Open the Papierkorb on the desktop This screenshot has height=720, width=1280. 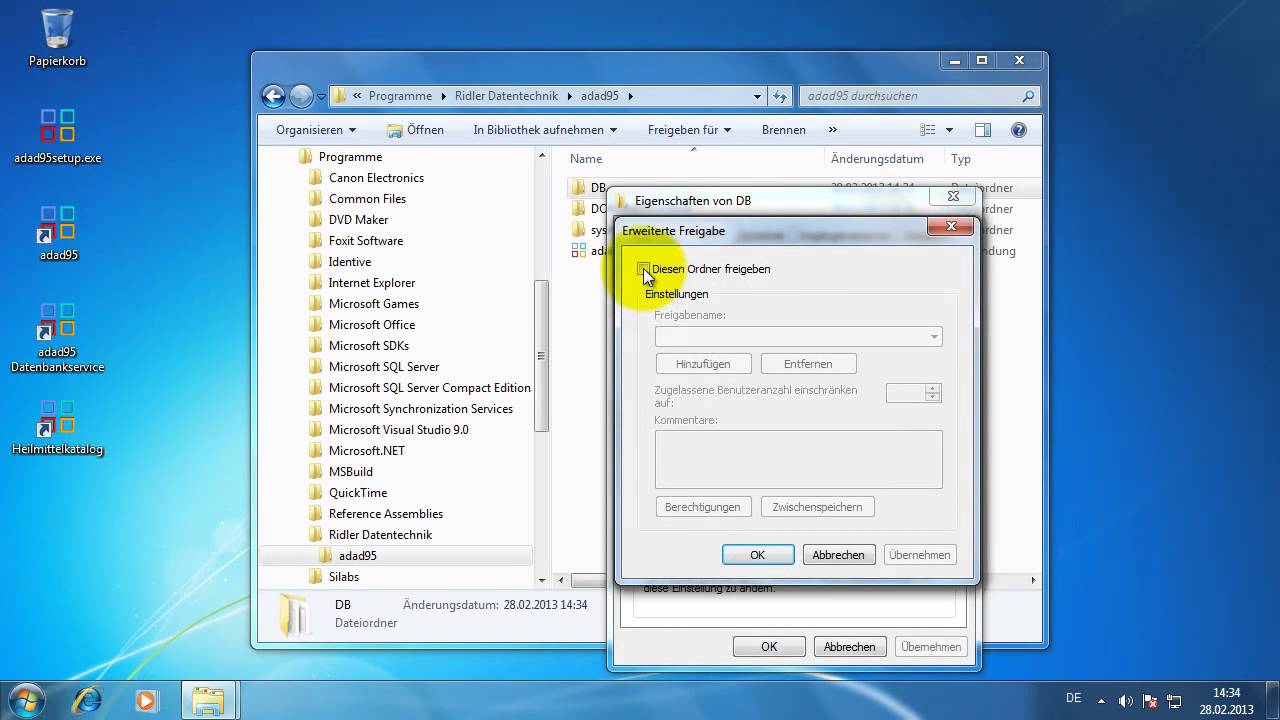(56, 30)
